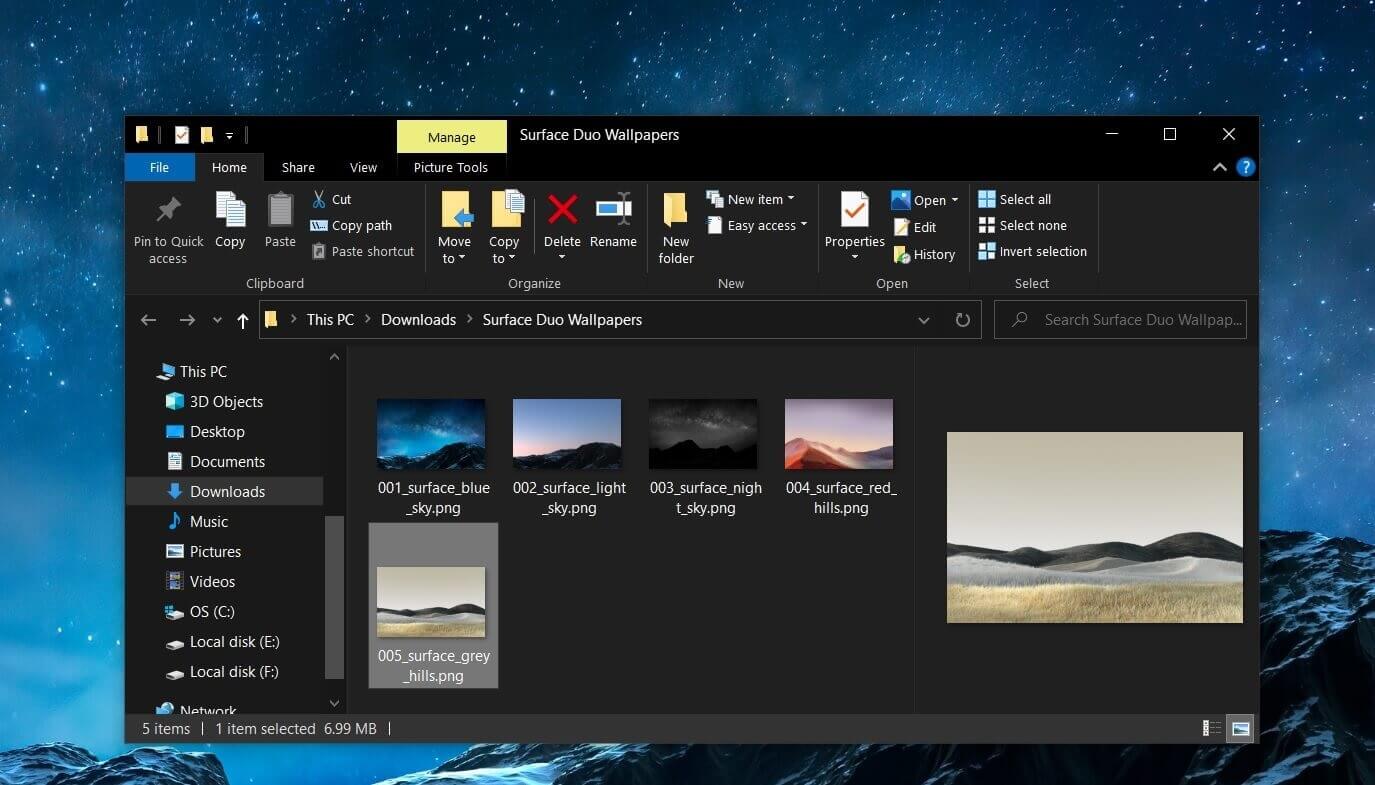Click the Manage contextual tab
This screenshot has height=785, width=1375.
pyautogui.click(x=452, y=137)
